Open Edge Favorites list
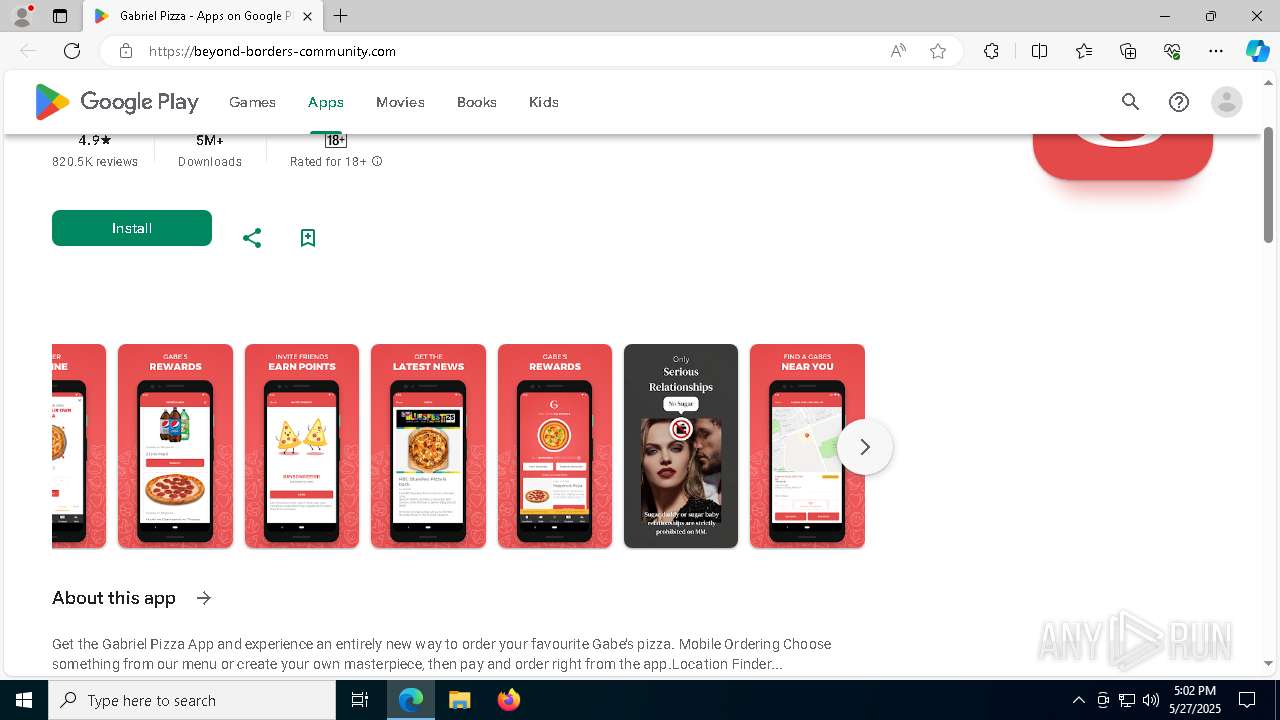The height and width of the screenshot is (720, 1280). pos(1084,51)
